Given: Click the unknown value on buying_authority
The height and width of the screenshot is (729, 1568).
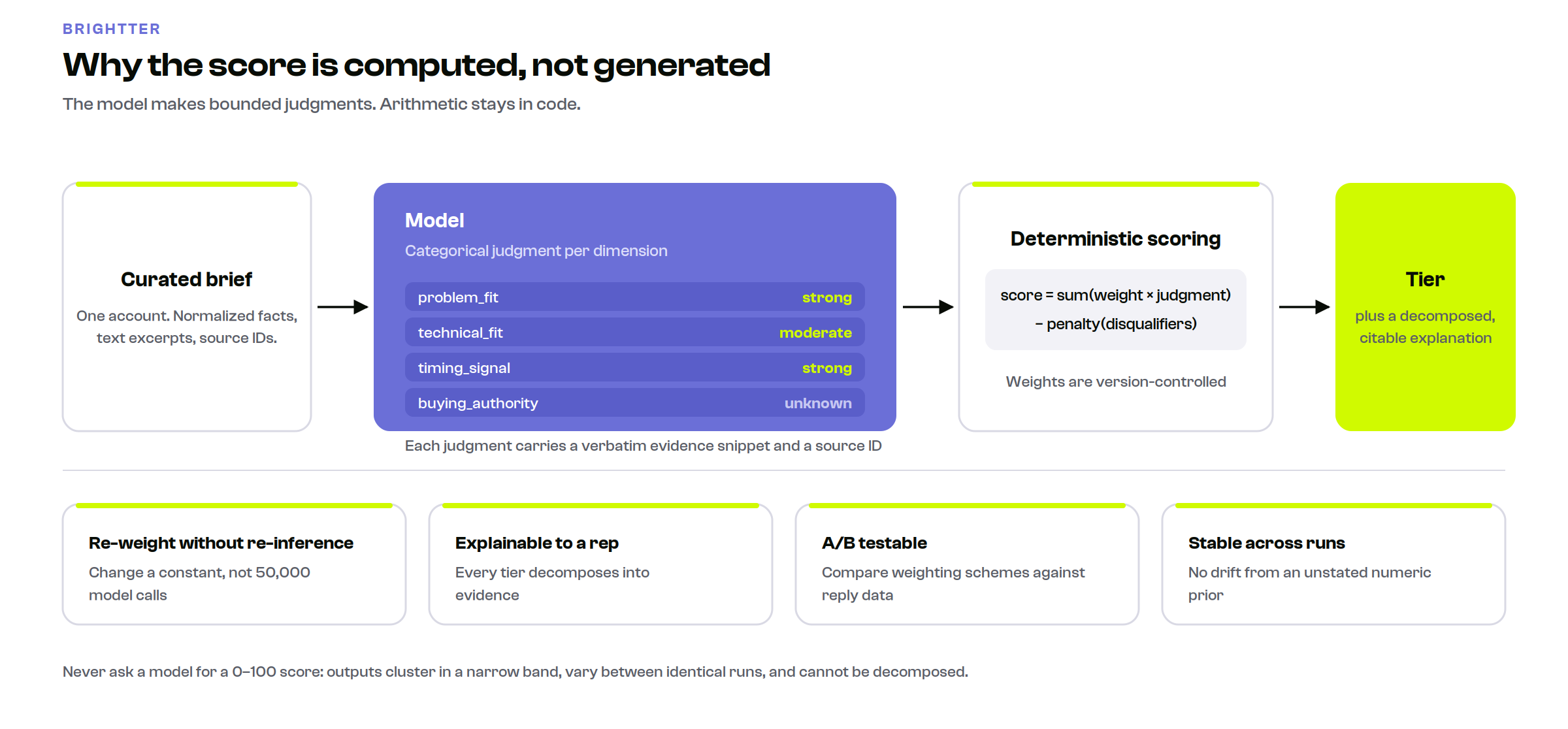Looking at the screenshot, I should (x=818, y=403).
